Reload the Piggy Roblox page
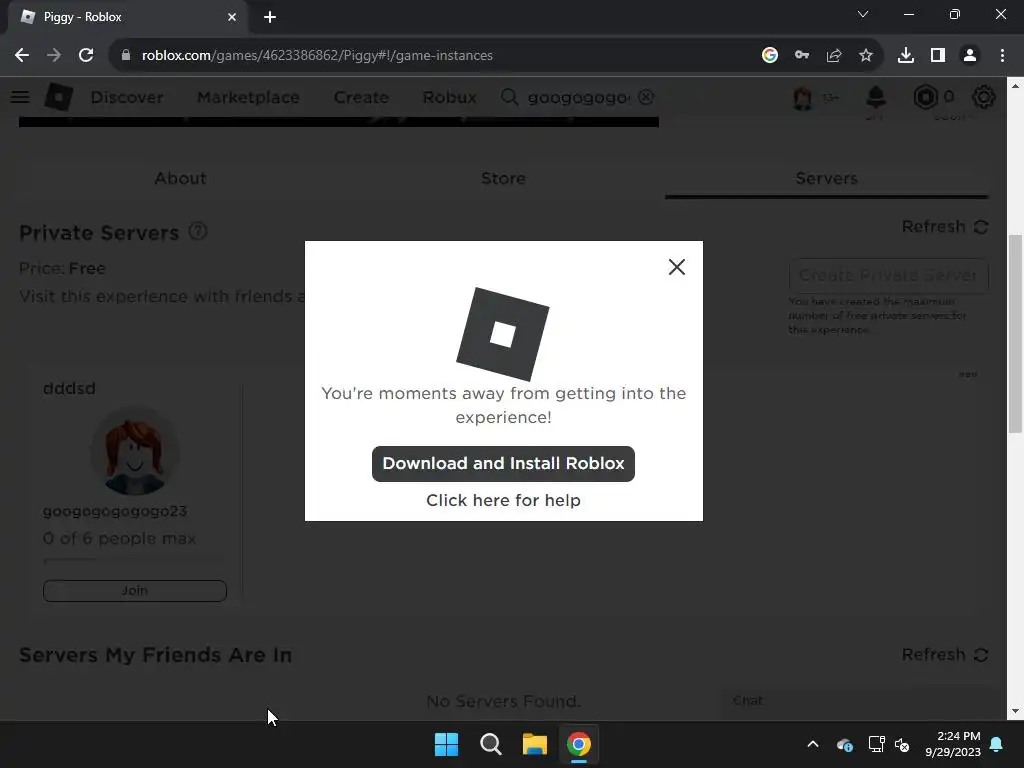The width and height of the screenshot is (1024, 768). tap(86, 56)
